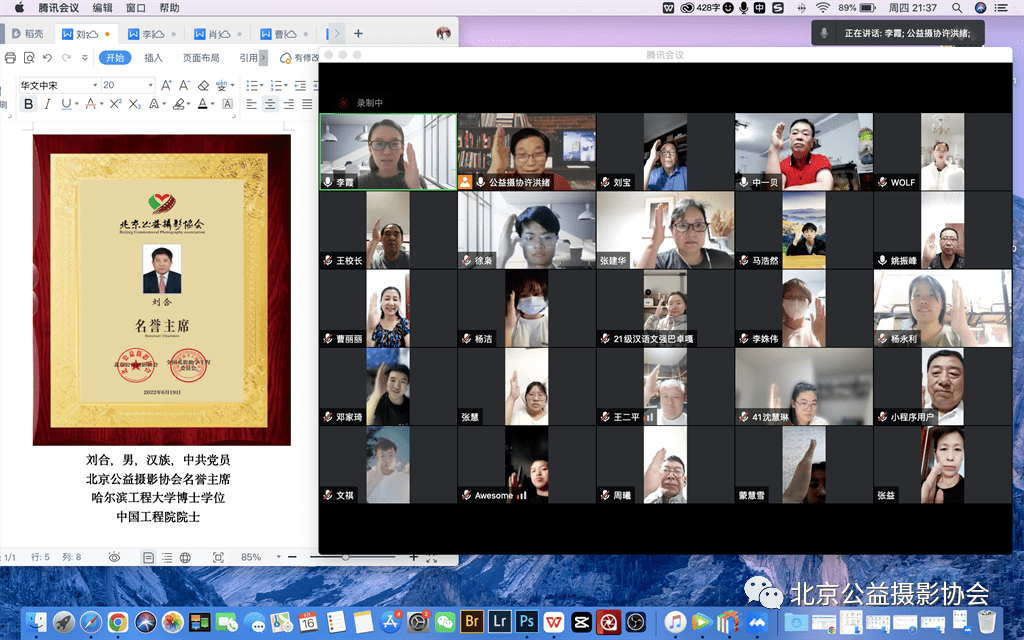Viewport: 1024px width, 640px height.
Task: Open print preview from quick toolbar
Action: pyautogui.click(x=29, y=58)
